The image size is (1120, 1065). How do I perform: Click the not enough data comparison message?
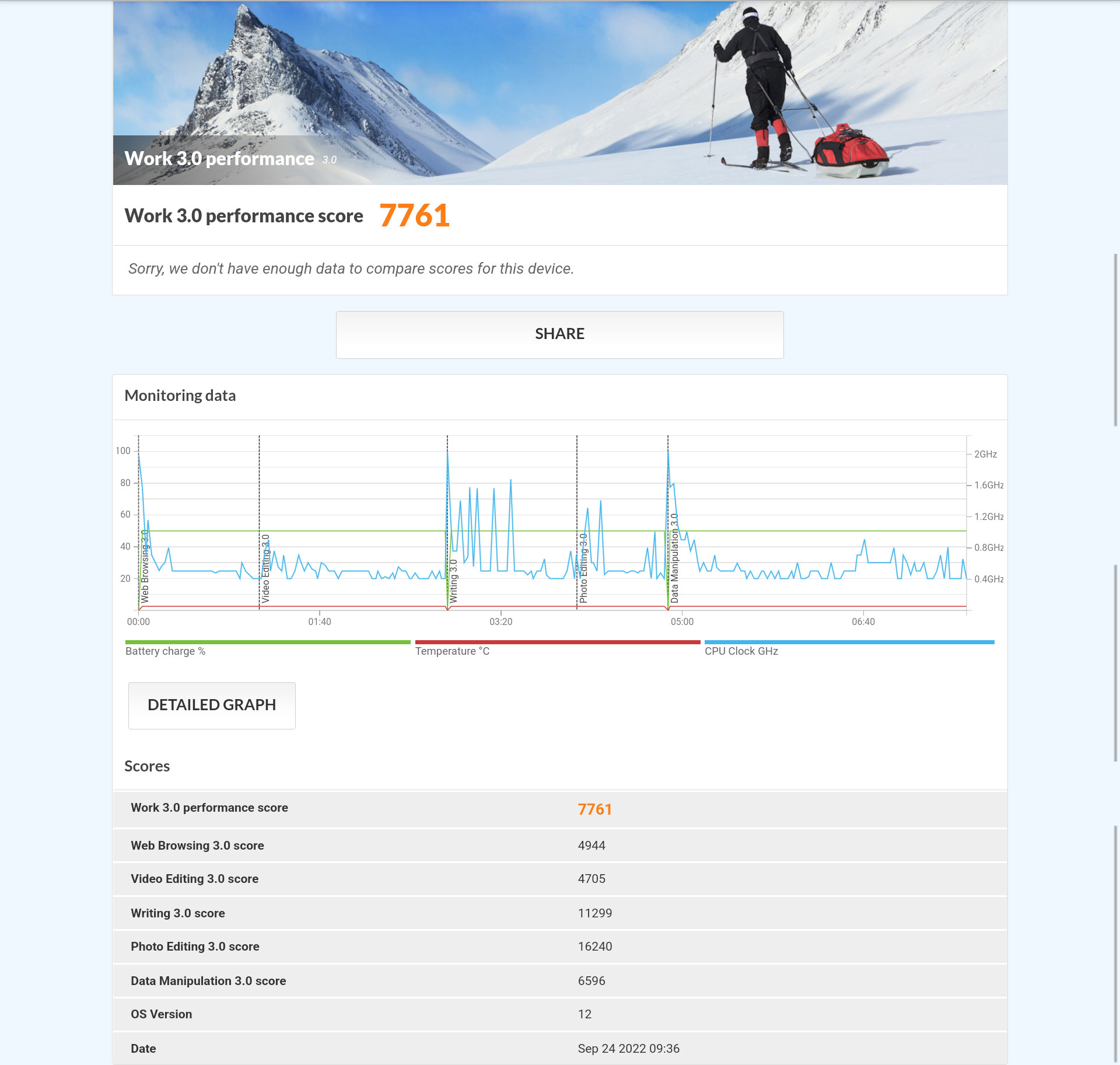(351, 268)
